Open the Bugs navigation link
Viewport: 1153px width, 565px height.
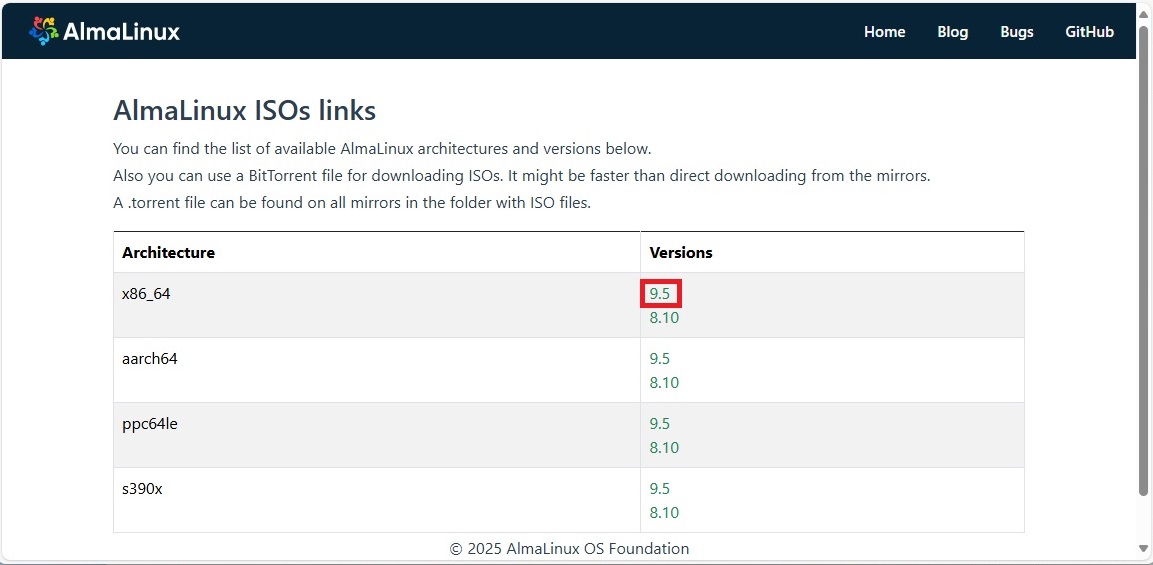pyautogui.click(x=1017, y=32)
